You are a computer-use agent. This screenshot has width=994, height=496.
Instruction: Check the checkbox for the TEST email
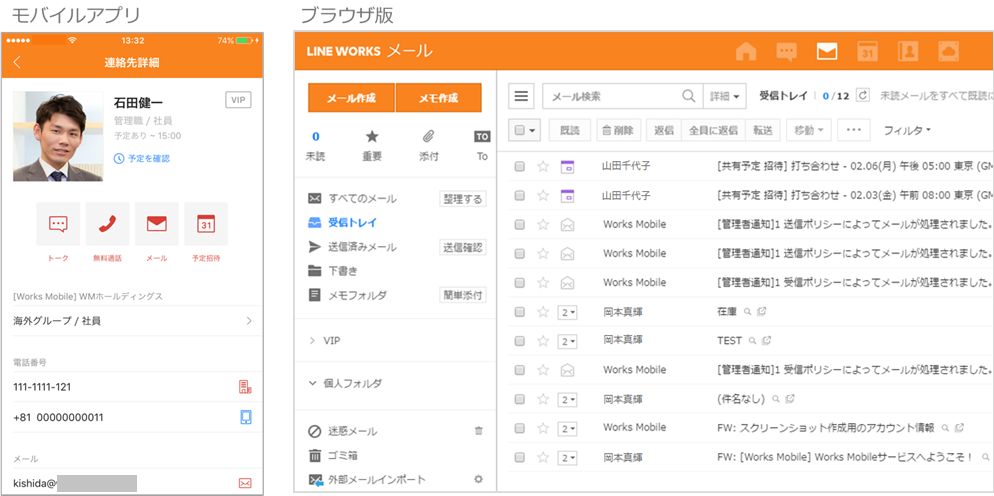tap(519, 341)
